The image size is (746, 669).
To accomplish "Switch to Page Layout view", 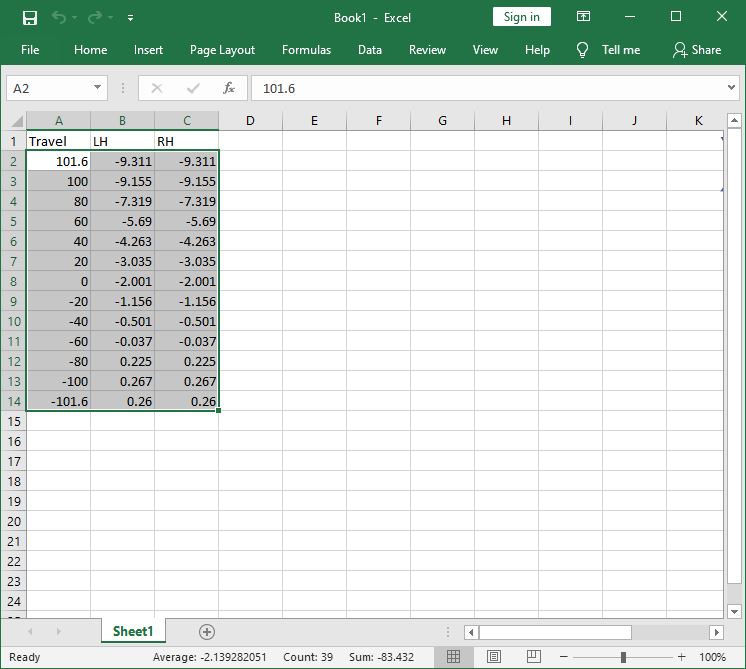I will [493, 657].
